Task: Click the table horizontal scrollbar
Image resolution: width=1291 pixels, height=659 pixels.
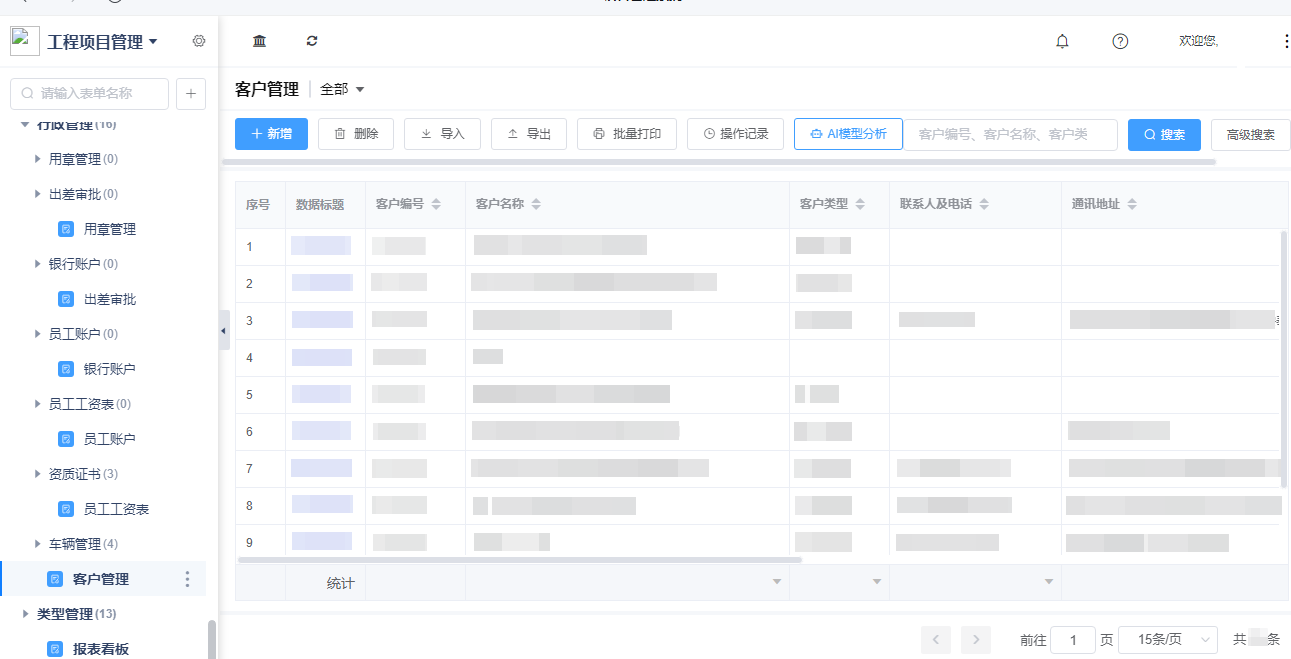Action: click(520, 560)
